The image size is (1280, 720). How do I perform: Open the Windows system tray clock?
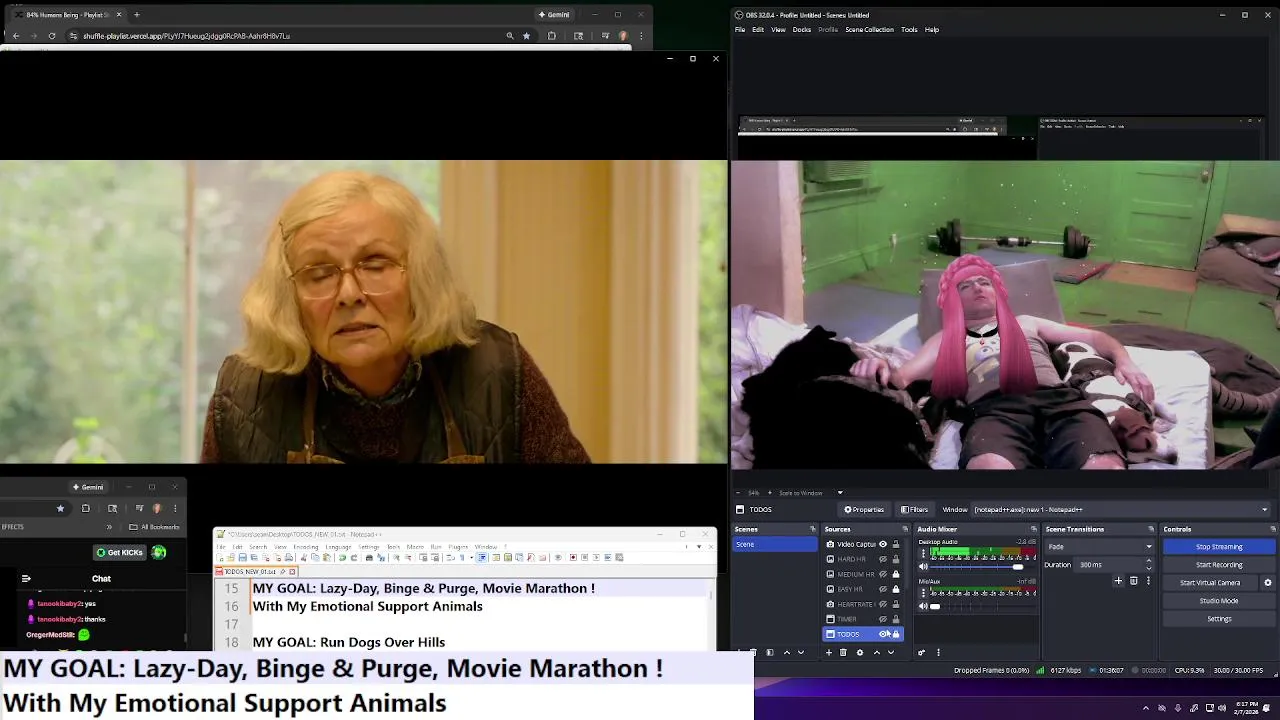point(1247,708)
